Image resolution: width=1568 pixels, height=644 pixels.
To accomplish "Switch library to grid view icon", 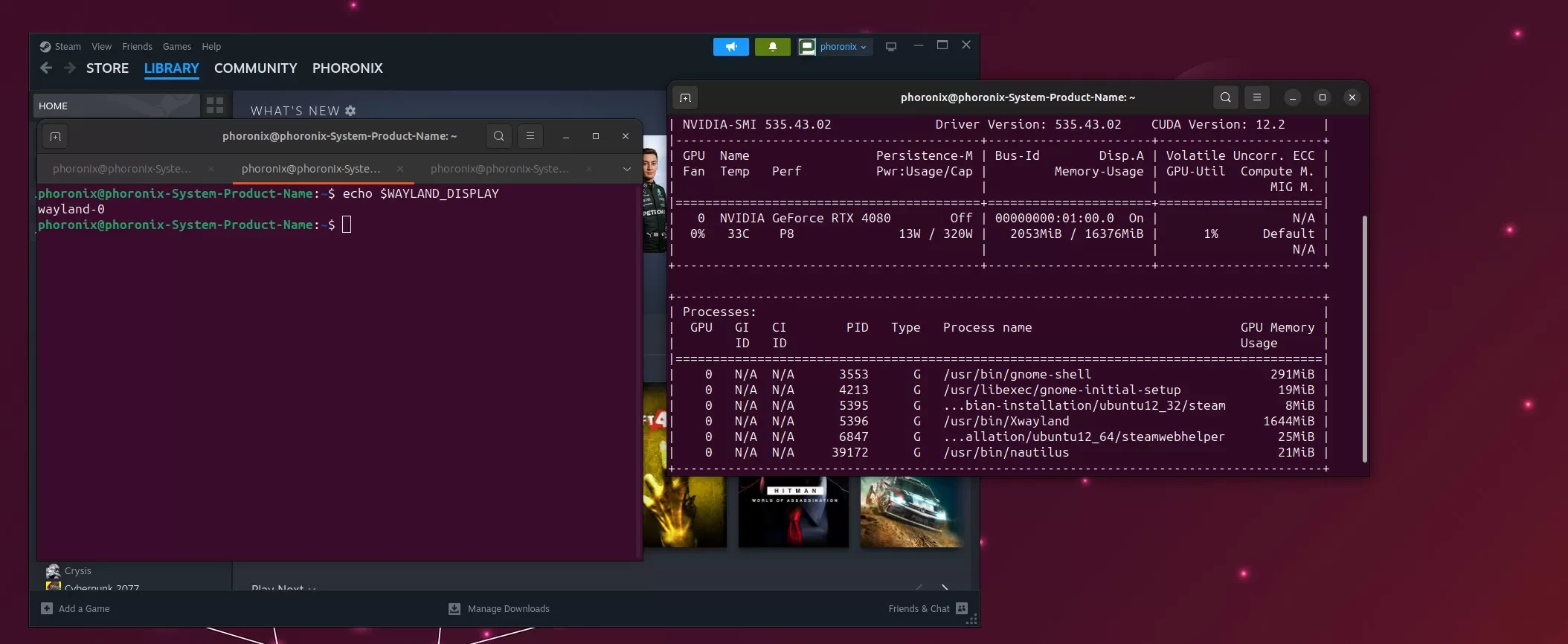I will 215,106.
